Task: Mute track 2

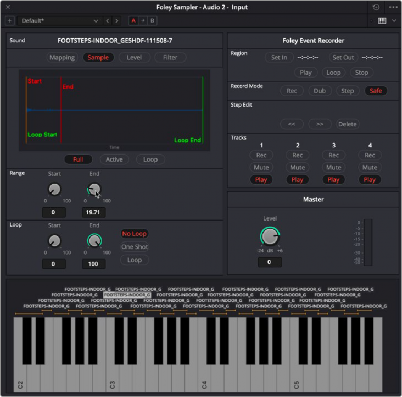Action: (x=297, y=167)
